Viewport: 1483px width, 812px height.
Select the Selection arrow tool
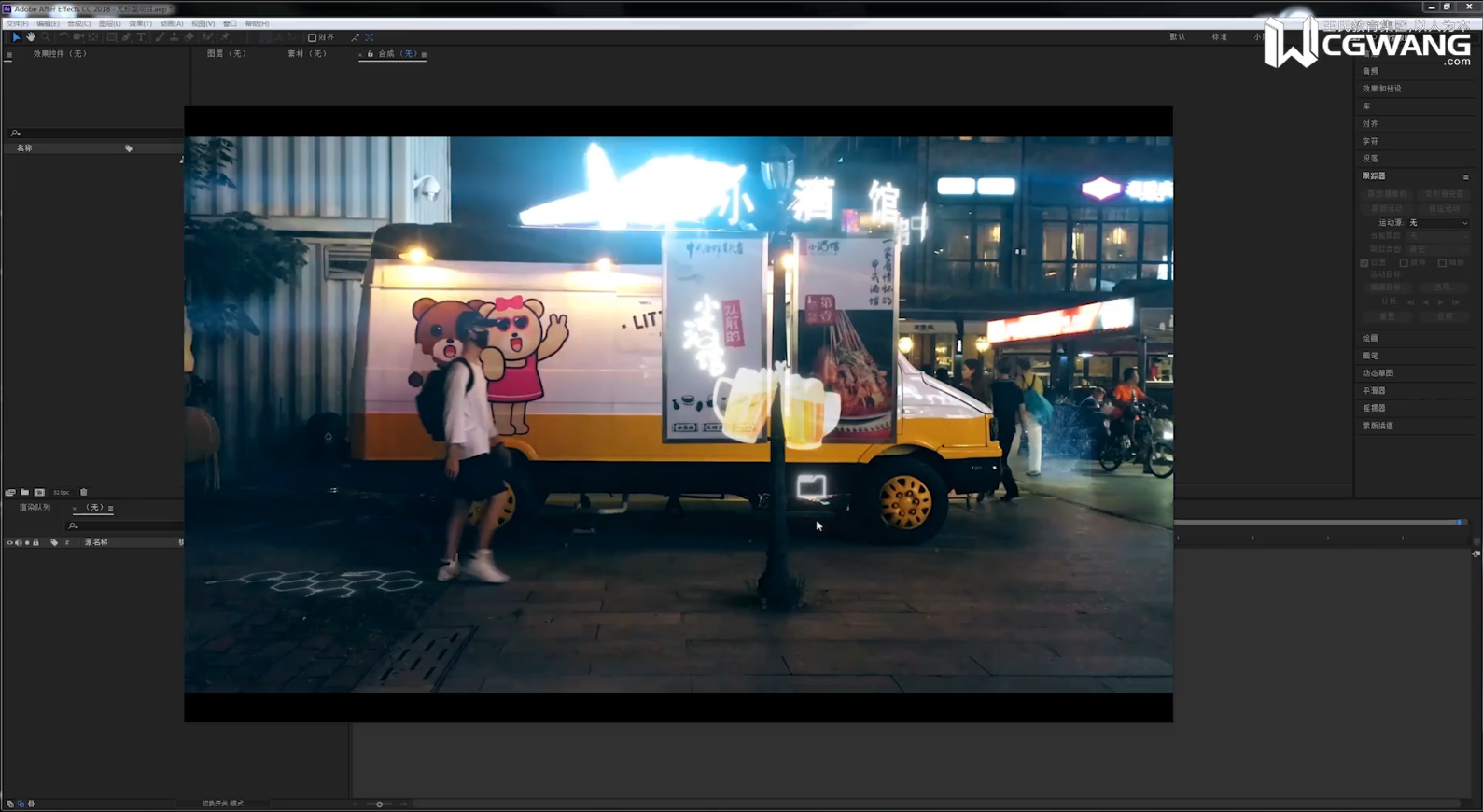click(x=17, y=37)
